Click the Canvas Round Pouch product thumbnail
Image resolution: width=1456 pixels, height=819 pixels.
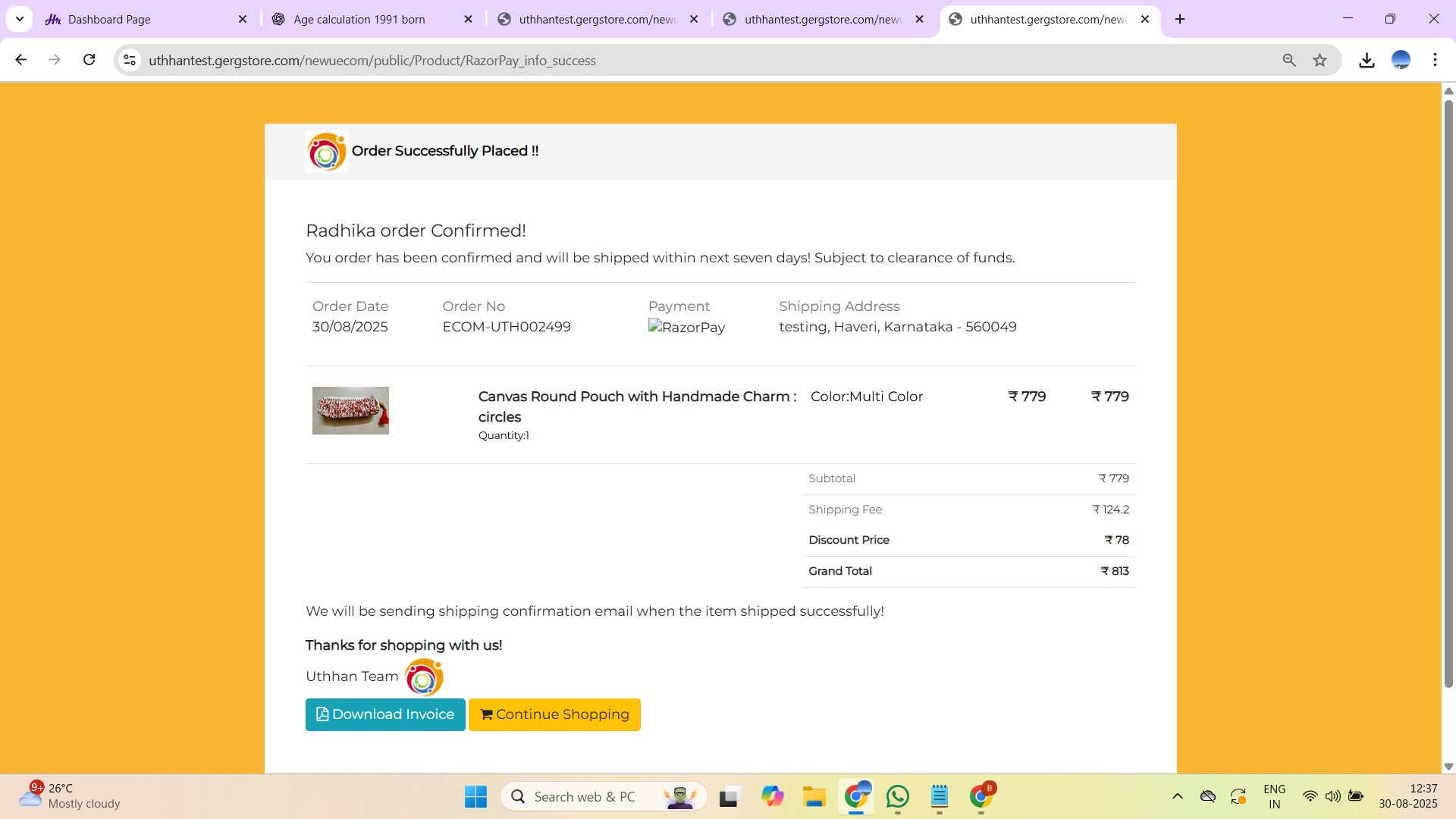pyautogui.click(x=350, y=410)
